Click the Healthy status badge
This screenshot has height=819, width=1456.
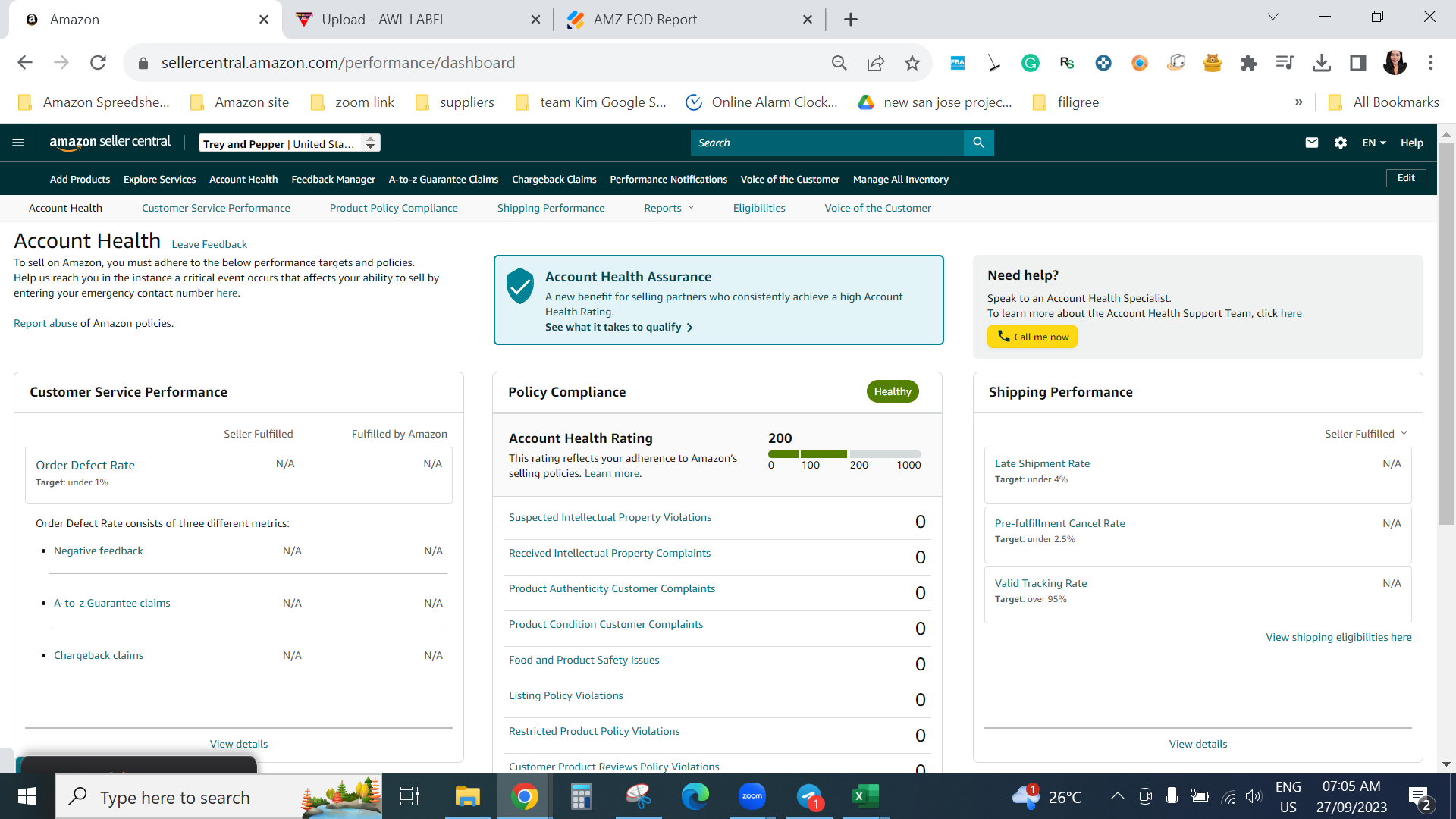tap(893, 391)
